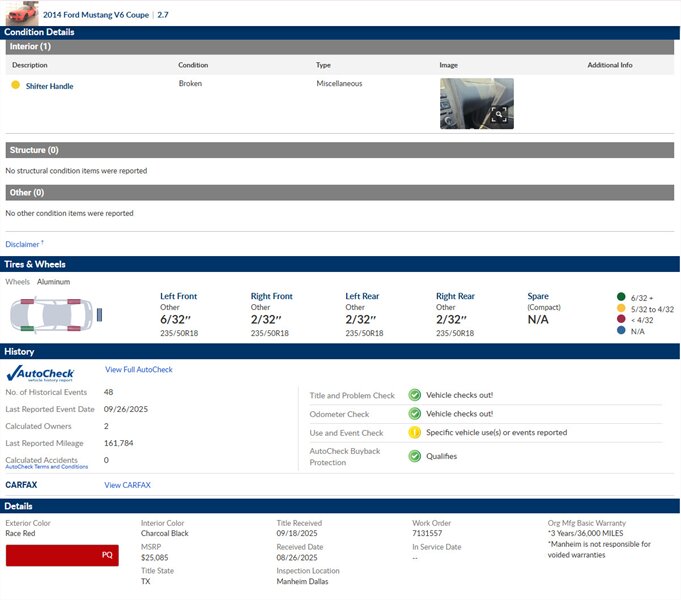Screen dimensions: 681x600
Task: Click the vehicle thumbnail in the header
Action: 20,13
